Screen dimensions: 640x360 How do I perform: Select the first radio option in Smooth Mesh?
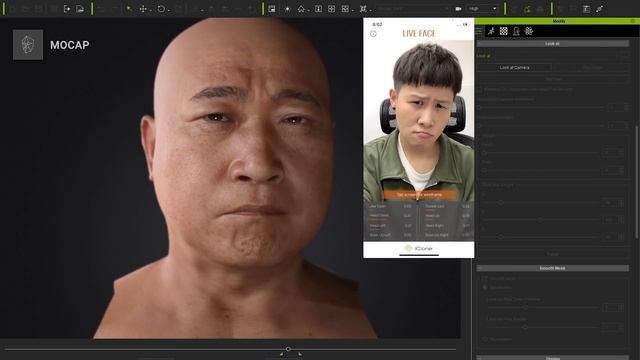(485, 287)
